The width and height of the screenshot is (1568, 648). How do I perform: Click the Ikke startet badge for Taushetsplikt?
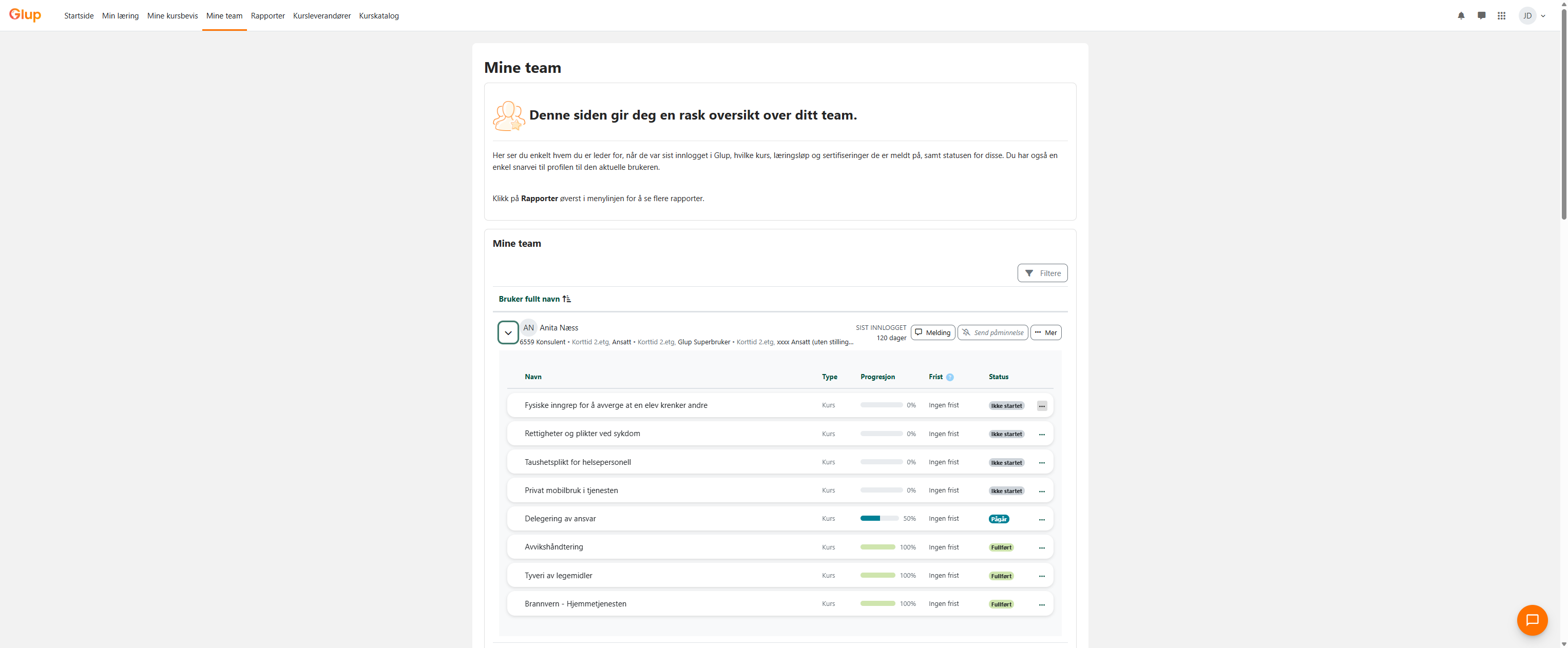(1006, 463)
